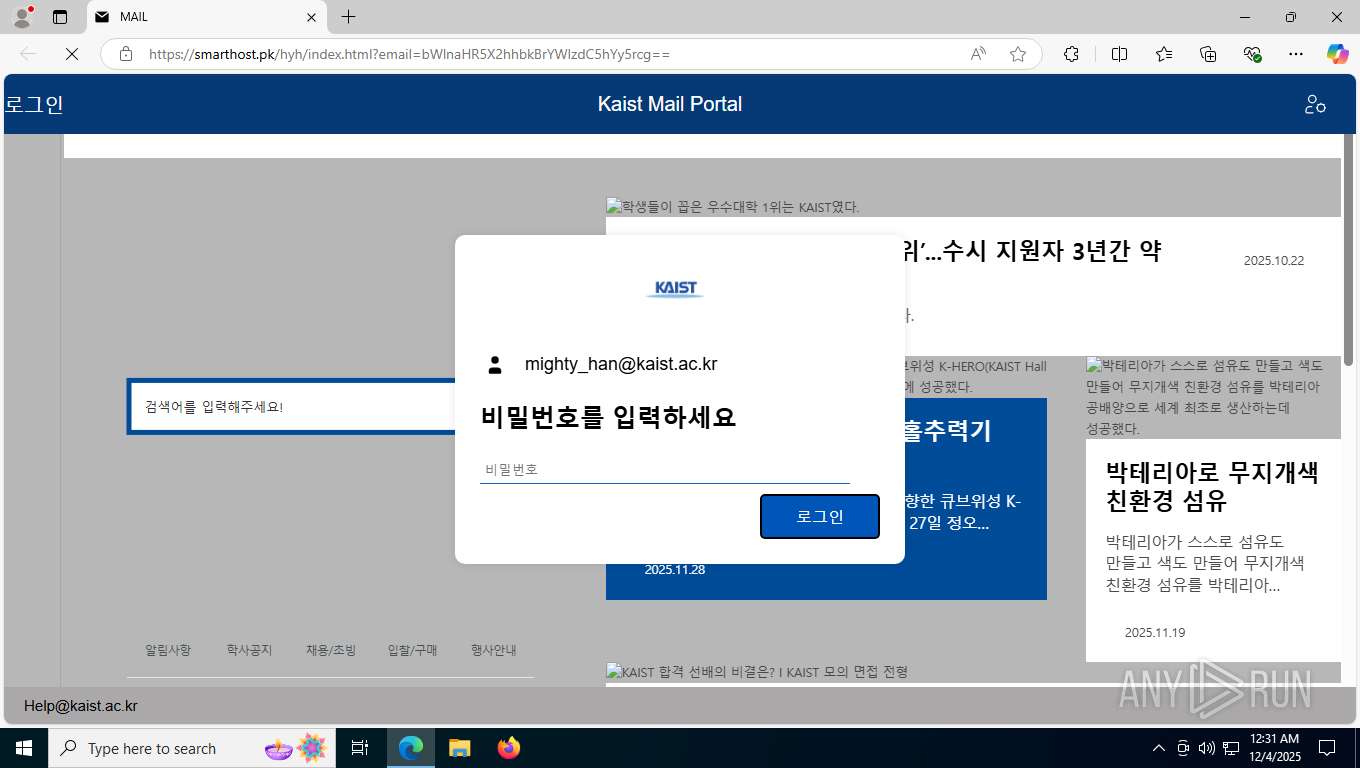The width and height of the screenshot is (1360, 768).
Task: Click the password 비밀번호 input field
Action: [x=665, y=469]
